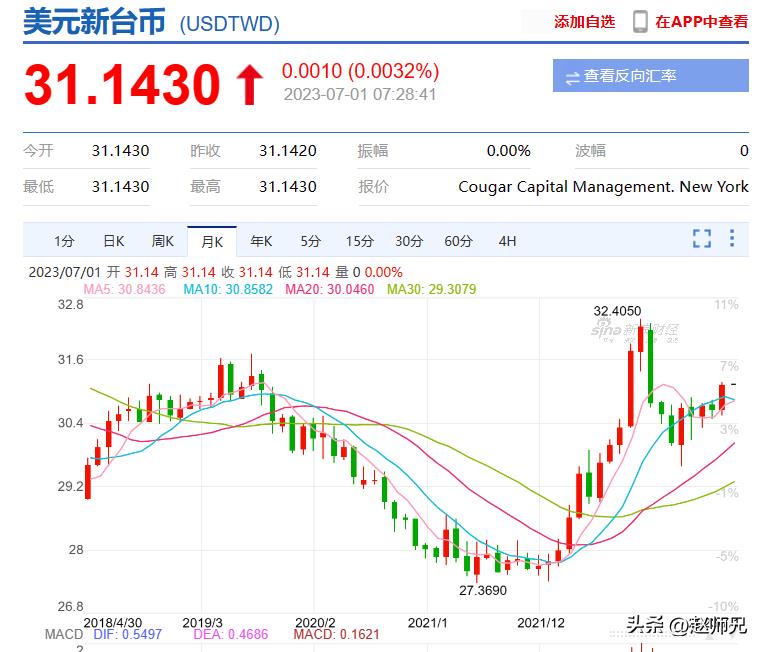Click the swap arrows icon on reverse rate button

pyautogui.click(x=572, y=77)
